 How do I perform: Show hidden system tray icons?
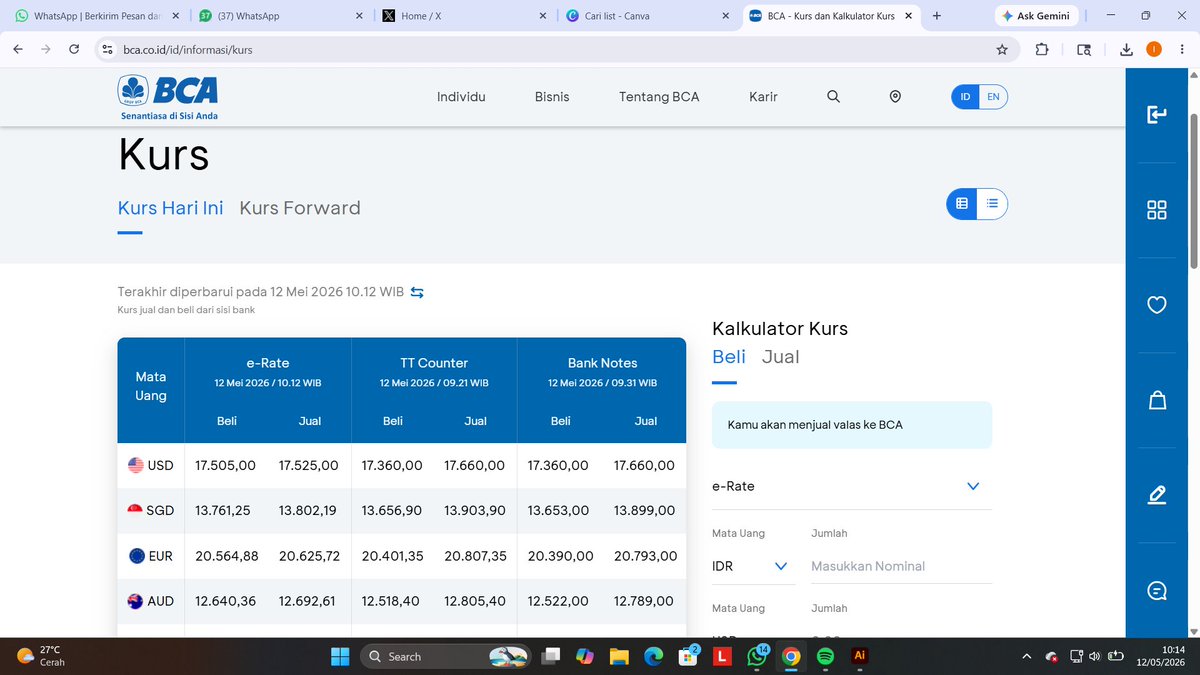click(x=1026, y=656)
